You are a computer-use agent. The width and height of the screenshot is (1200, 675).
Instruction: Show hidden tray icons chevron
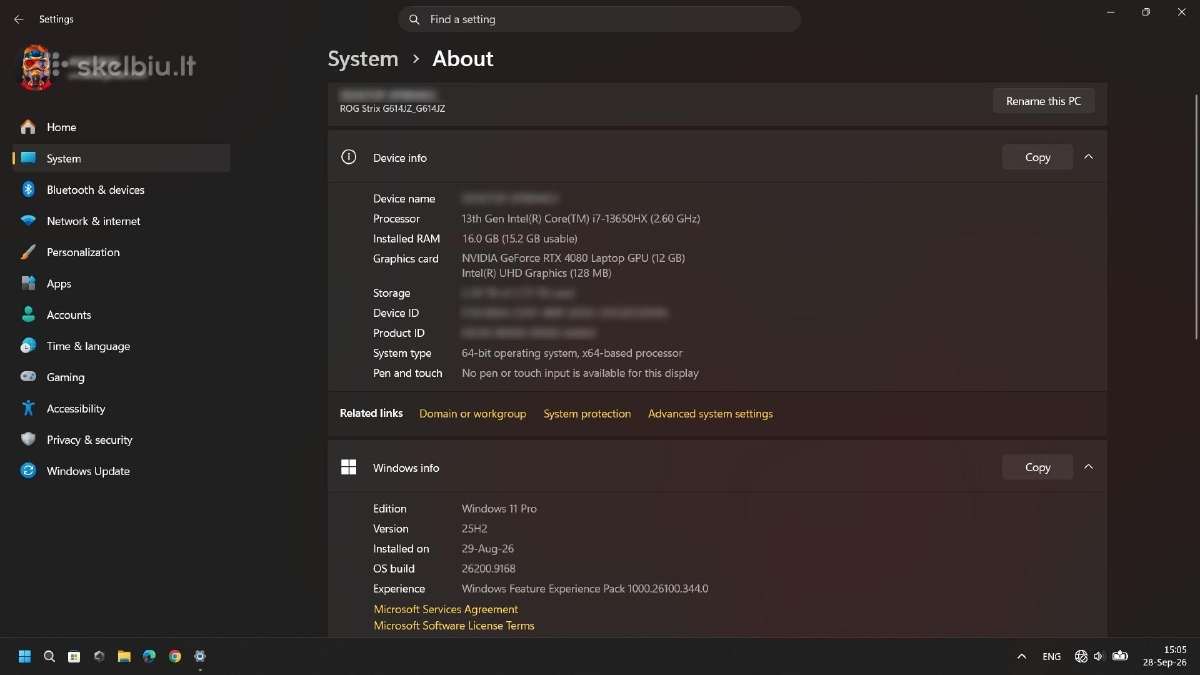click(x=1021, y=657)
